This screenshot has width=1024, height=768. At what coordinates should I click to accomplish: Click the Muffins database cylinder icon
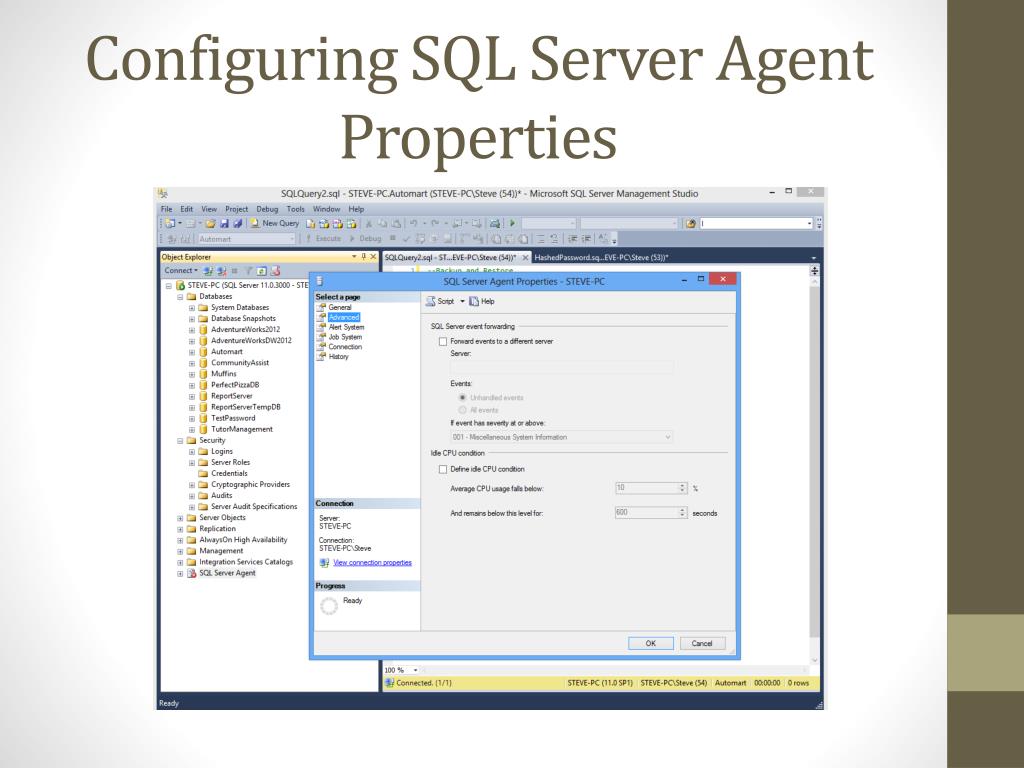coord(203,374)
